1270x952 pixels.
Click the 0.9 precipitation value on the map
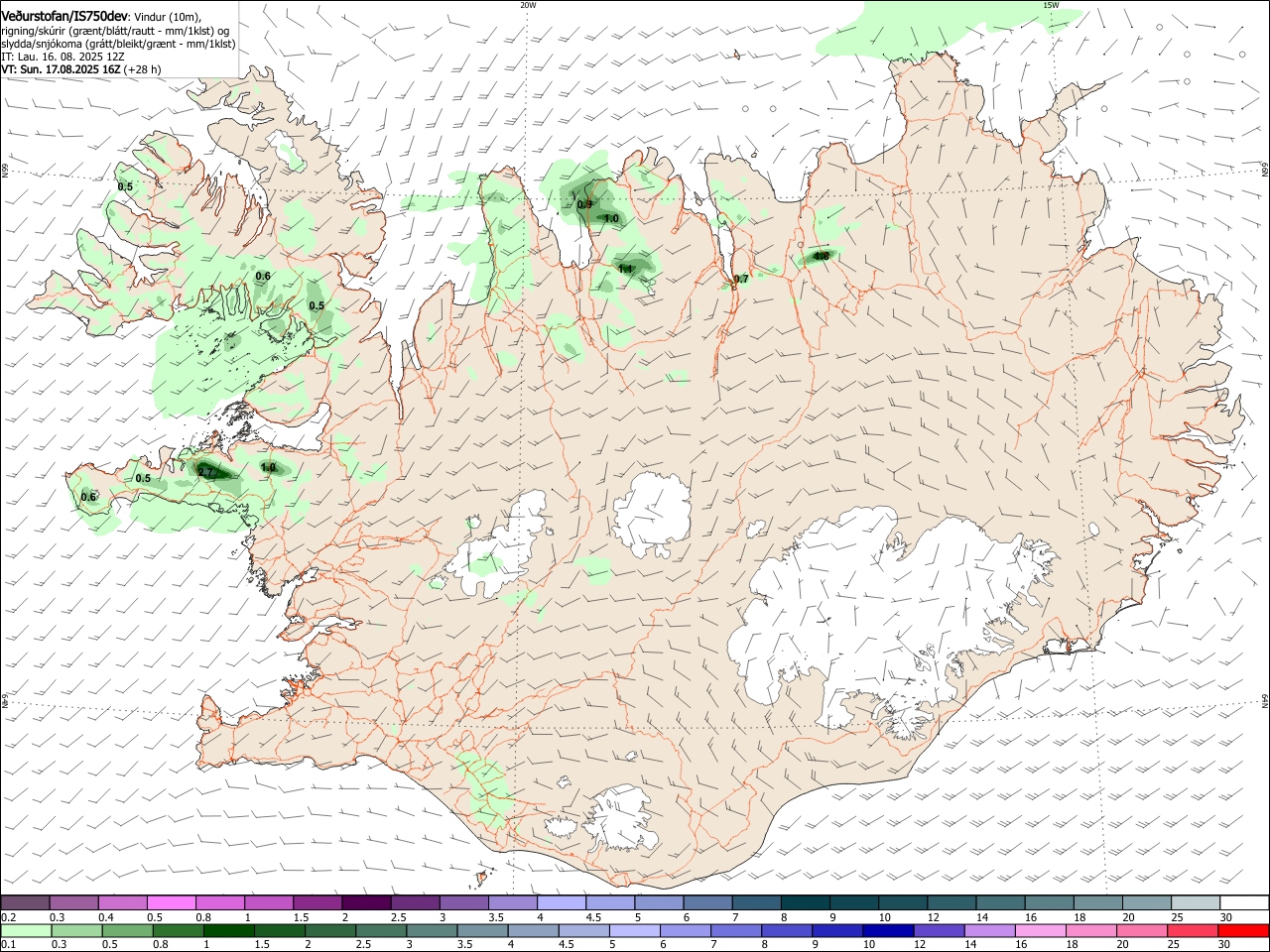click(x=585, y=205)
